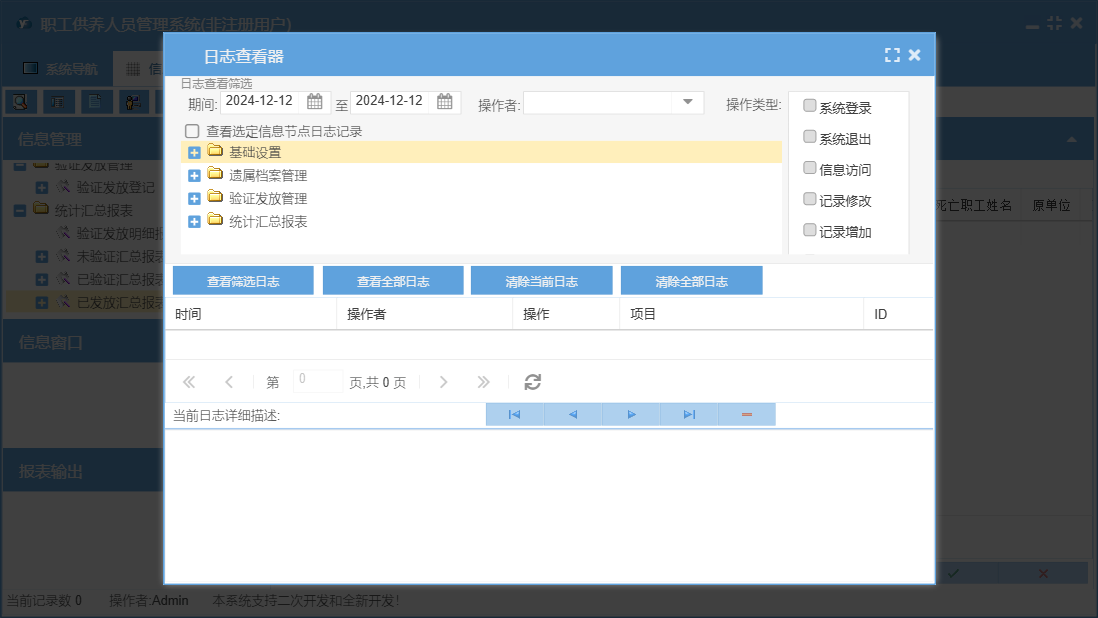Jump to first log record arrow
Viewport: 1098px width, 618px height.
point(514,414)
